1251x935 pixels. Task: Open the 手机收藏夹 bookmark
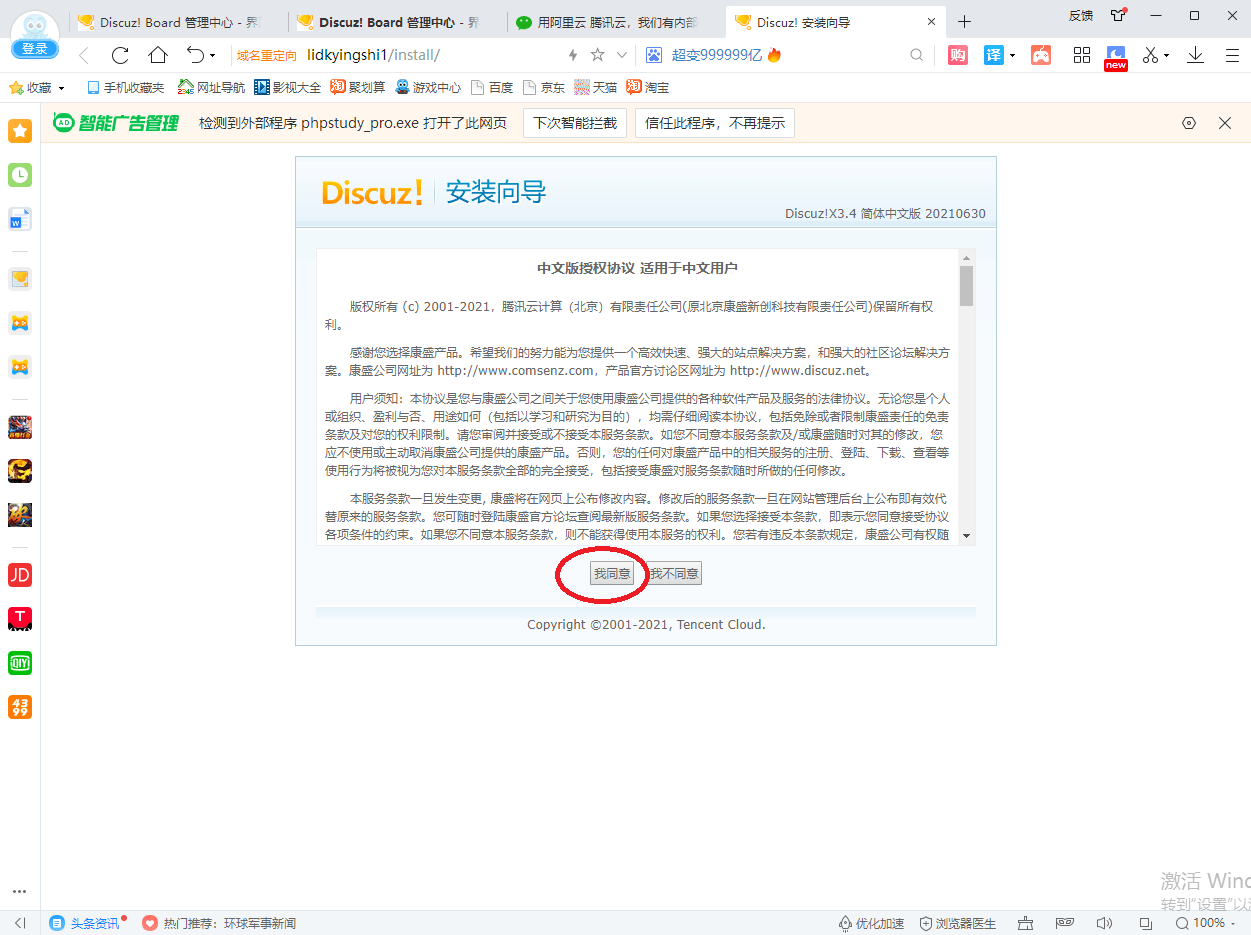click(x=126, y=88)
